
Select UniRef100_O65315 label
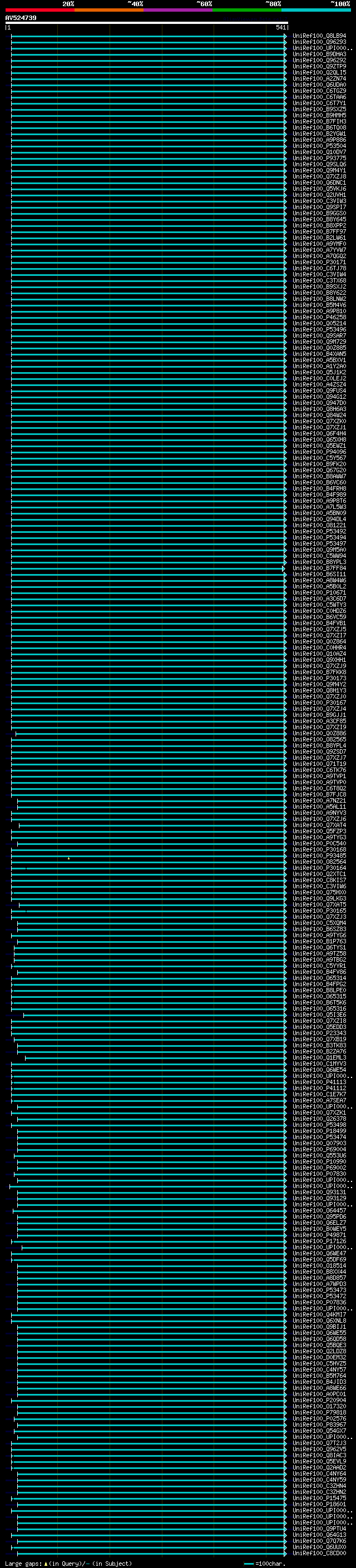coord(319,996)
